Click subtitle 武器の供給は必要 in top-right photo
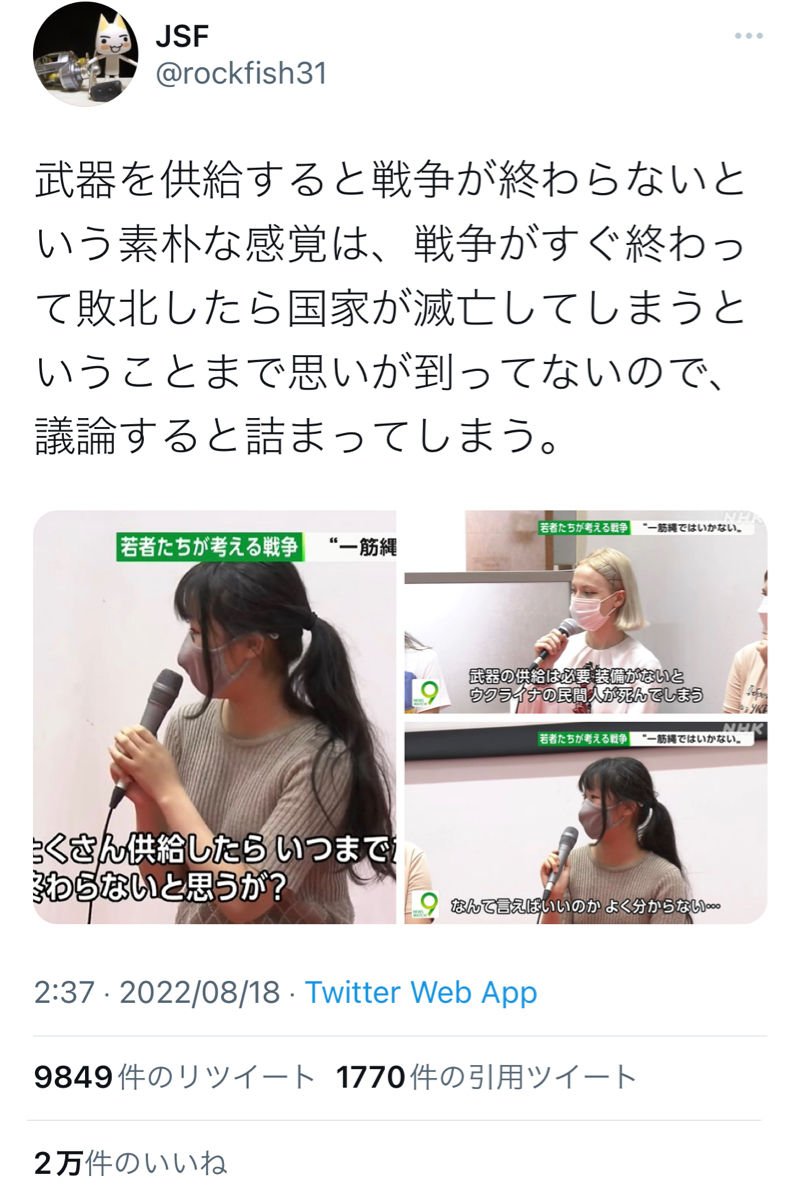Viewport: 801px width, 1200px height. click(x=586, y=685)
